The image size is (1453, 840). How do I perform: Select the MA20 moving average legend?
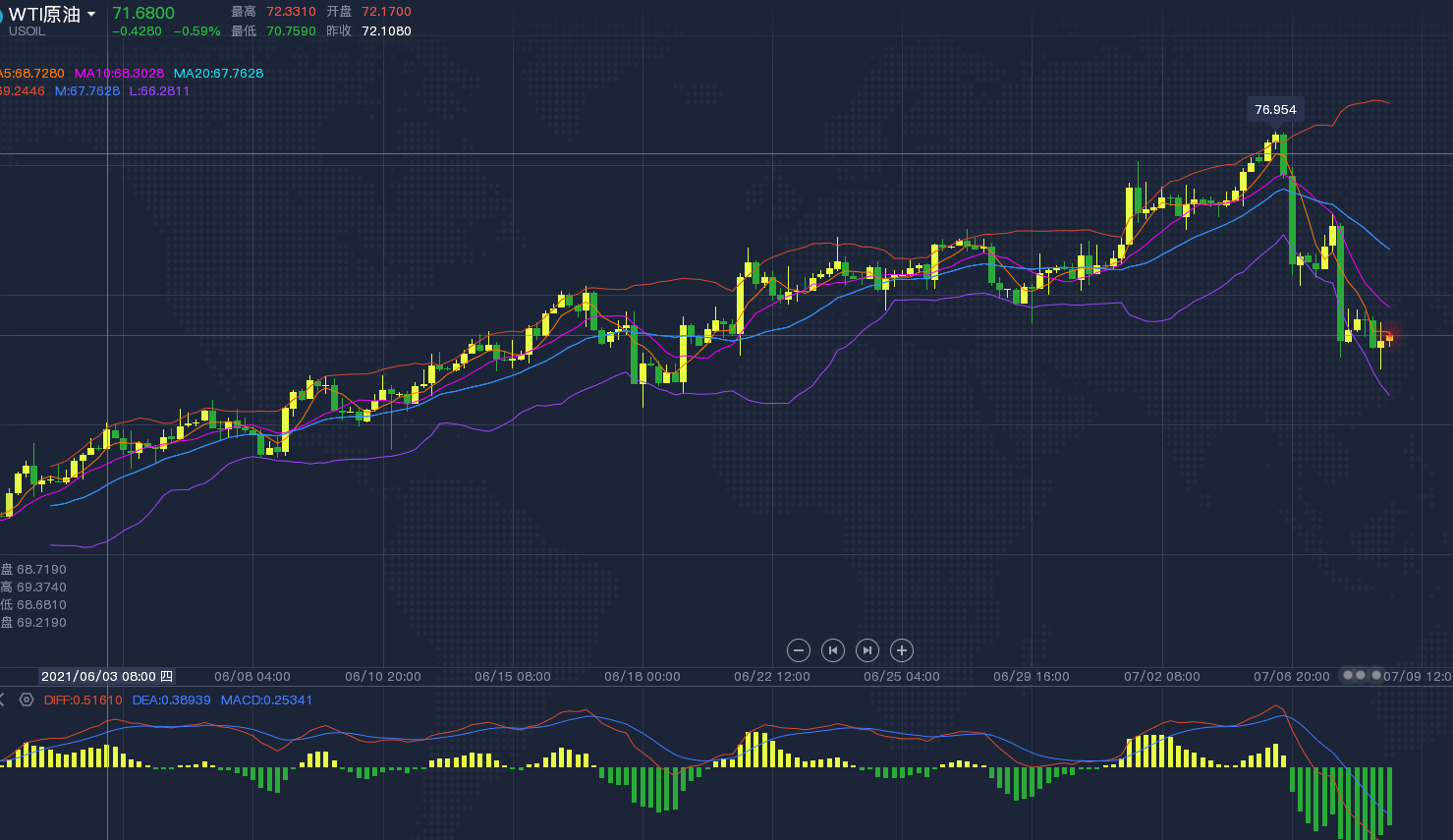click(x=218, y=74)
